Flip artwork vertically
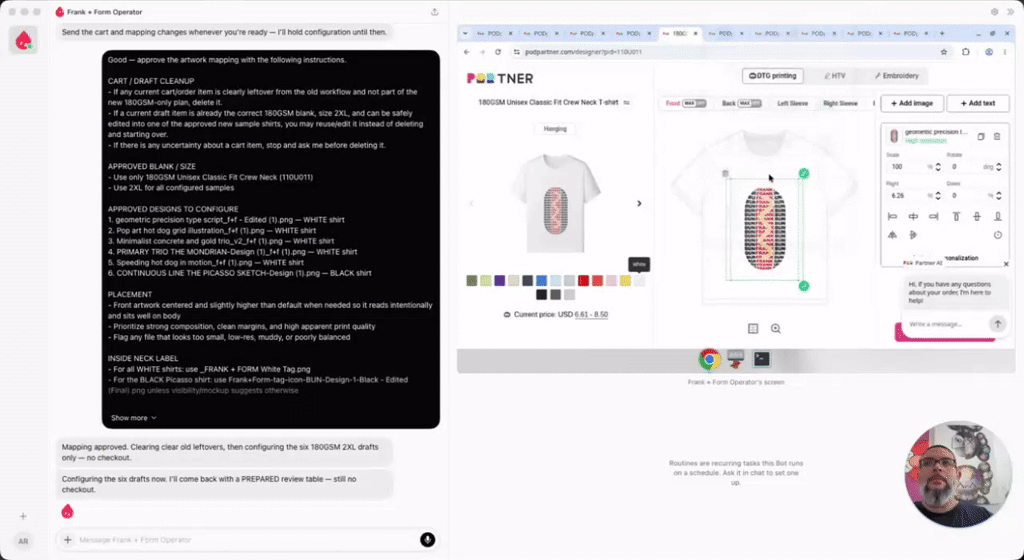This screenshot has height=560, width=1024. tap(913, 235)
